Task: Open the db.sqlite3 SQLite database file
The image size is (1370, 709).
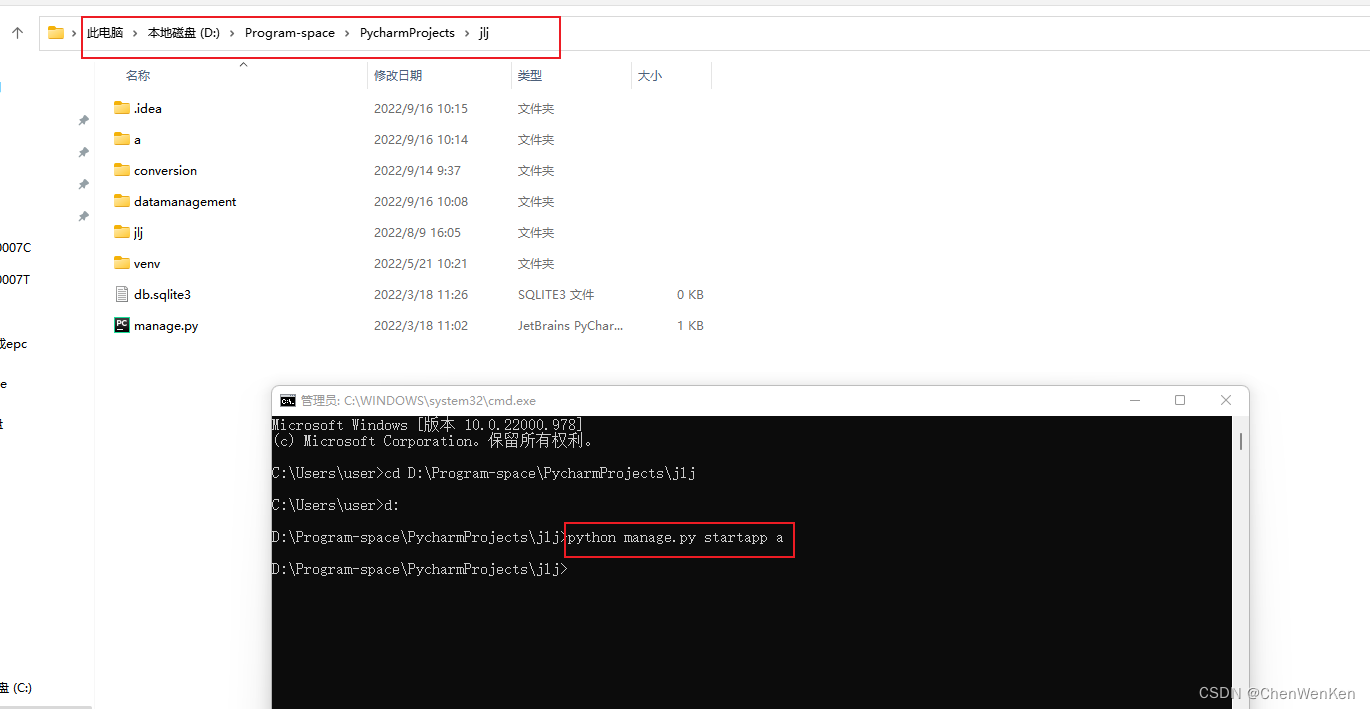Action: click(x=161, y=294)
